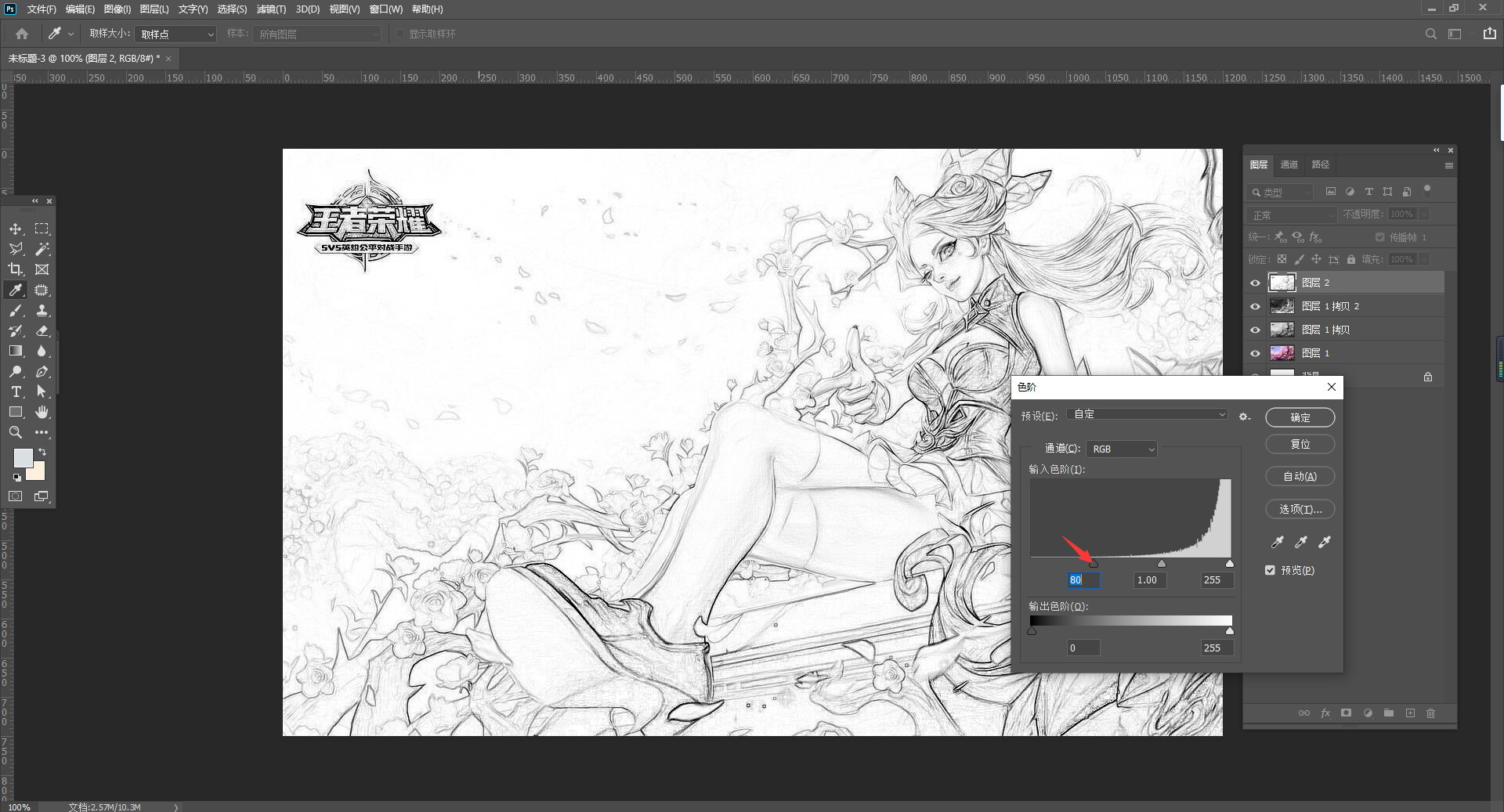Open the layer filter 类型 dropdown
Image resolution: width=1504 pixels, height=812 pixels.
tap(1280, 192)
